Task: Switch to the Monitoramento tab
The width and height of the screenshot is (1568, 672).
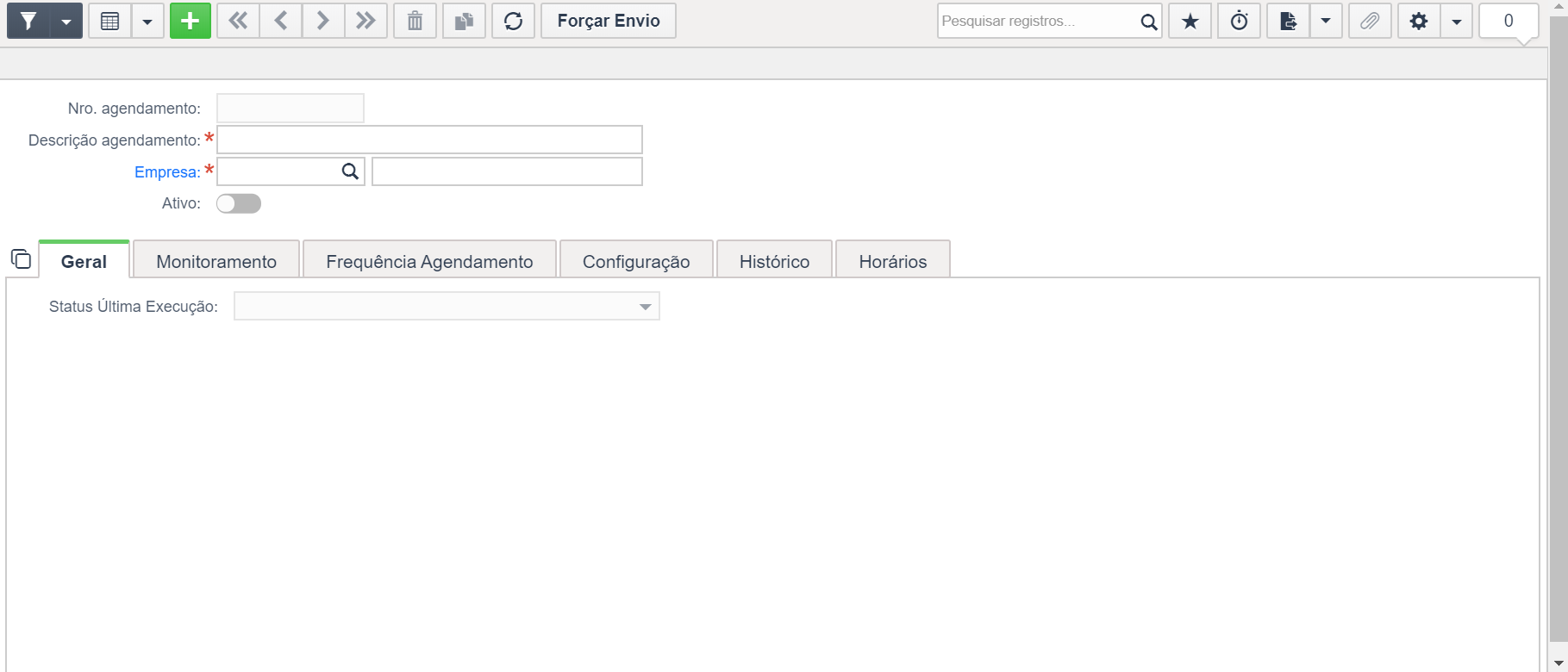Action: point(216,262)
